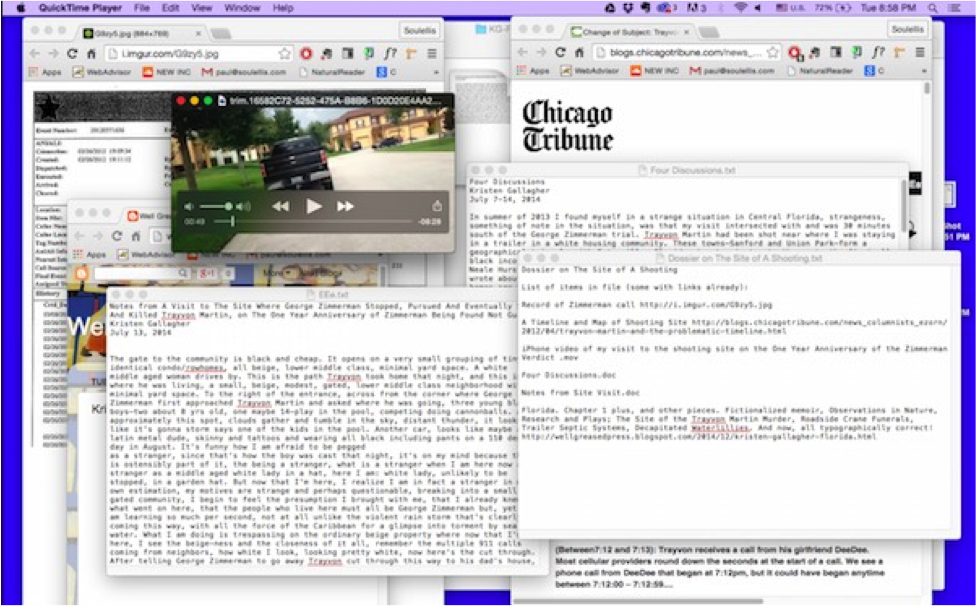Viewport: 976px width, 606px height.
Task: Play the QuickTime video
Action: pos(314,206)
